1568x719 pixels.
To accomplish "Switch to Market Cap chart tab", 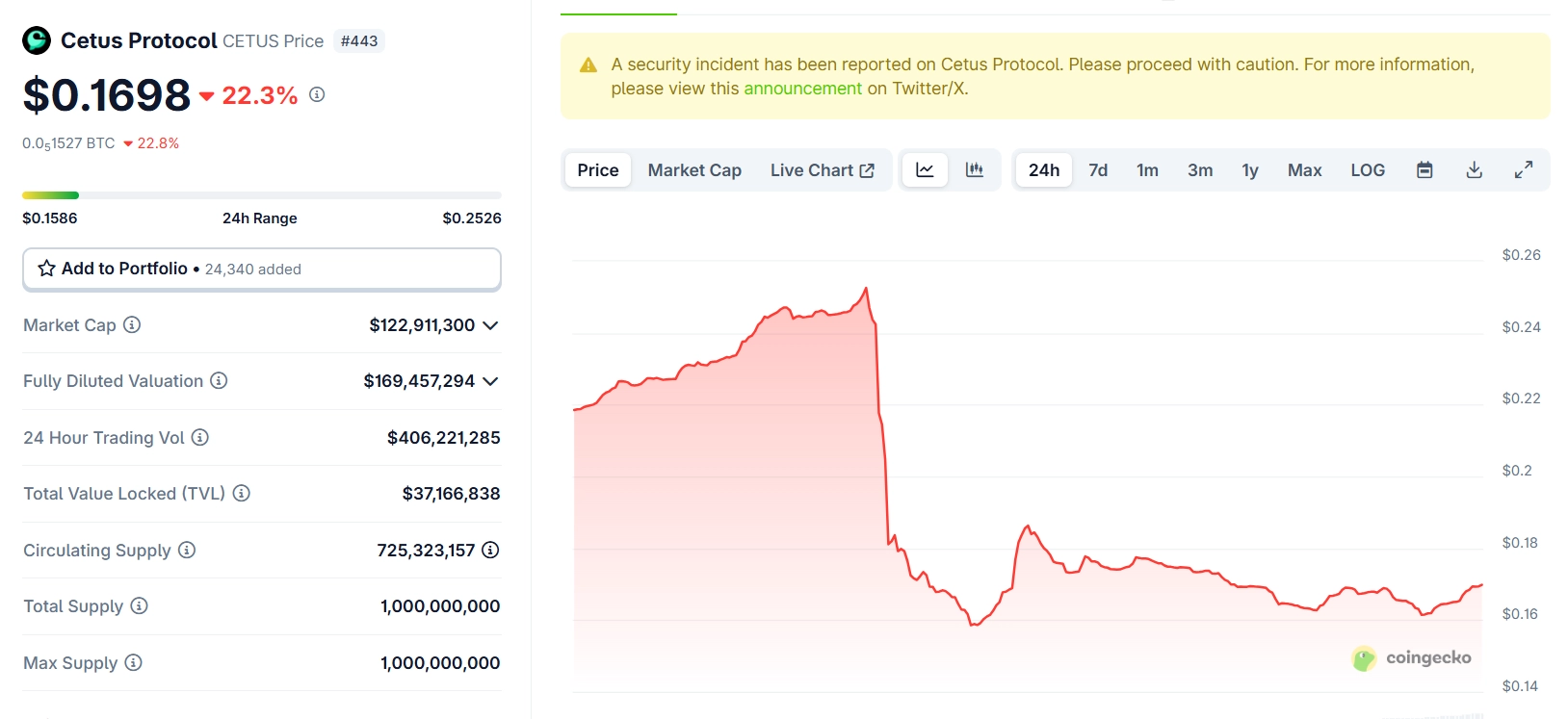I will coord(694,170).
